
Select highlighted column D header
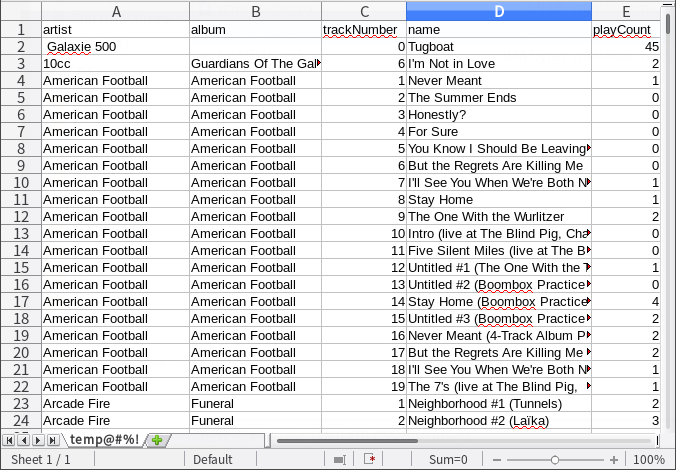(x=499, y=11)
